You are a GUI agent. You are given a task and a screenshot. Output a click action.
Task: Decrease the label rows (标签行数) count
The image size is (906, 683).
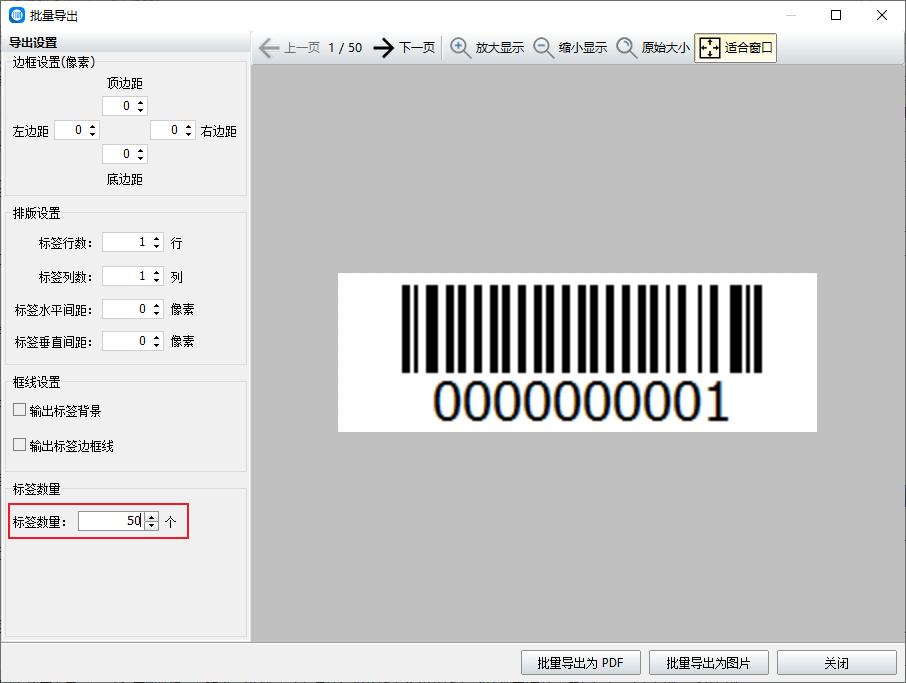pyautogui.click(x=157, y=246)
